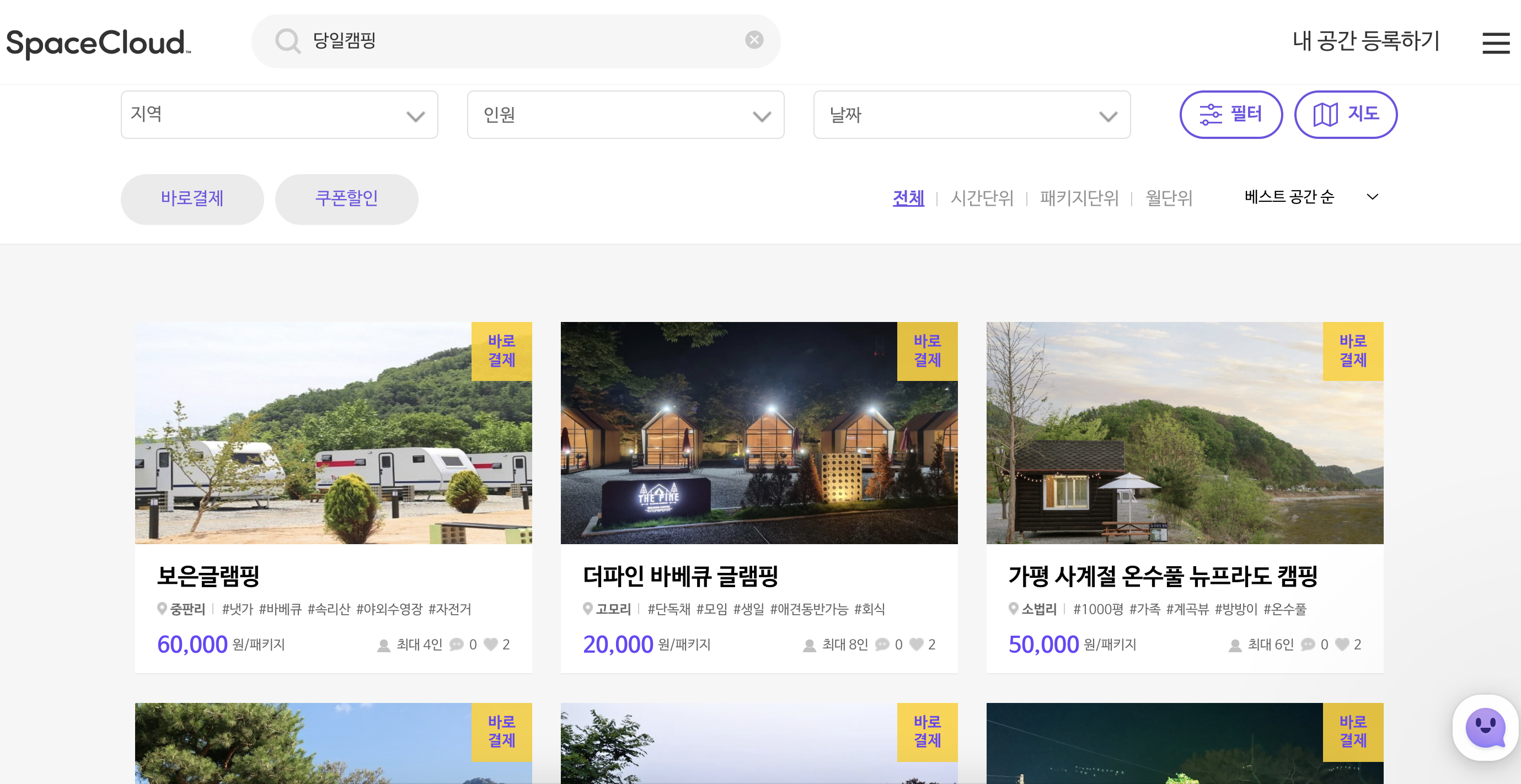The height and width of the screenshot is (784, 1521).
Task: Expand the 지역 dropdown
Action: (279, 115)
